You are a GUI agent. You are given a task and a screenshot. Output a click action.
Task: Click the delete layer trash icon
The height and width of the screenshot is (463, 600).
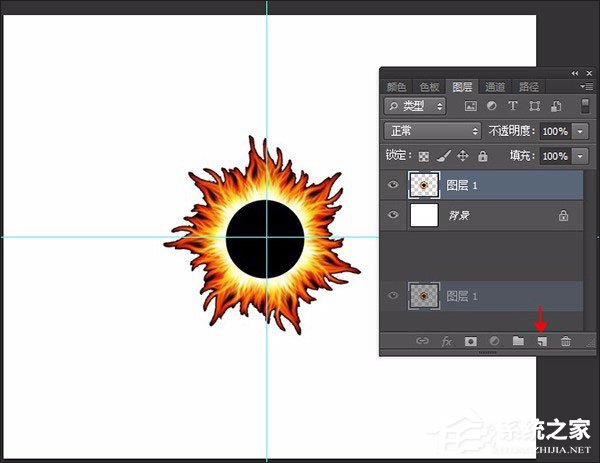pos(566,341)
